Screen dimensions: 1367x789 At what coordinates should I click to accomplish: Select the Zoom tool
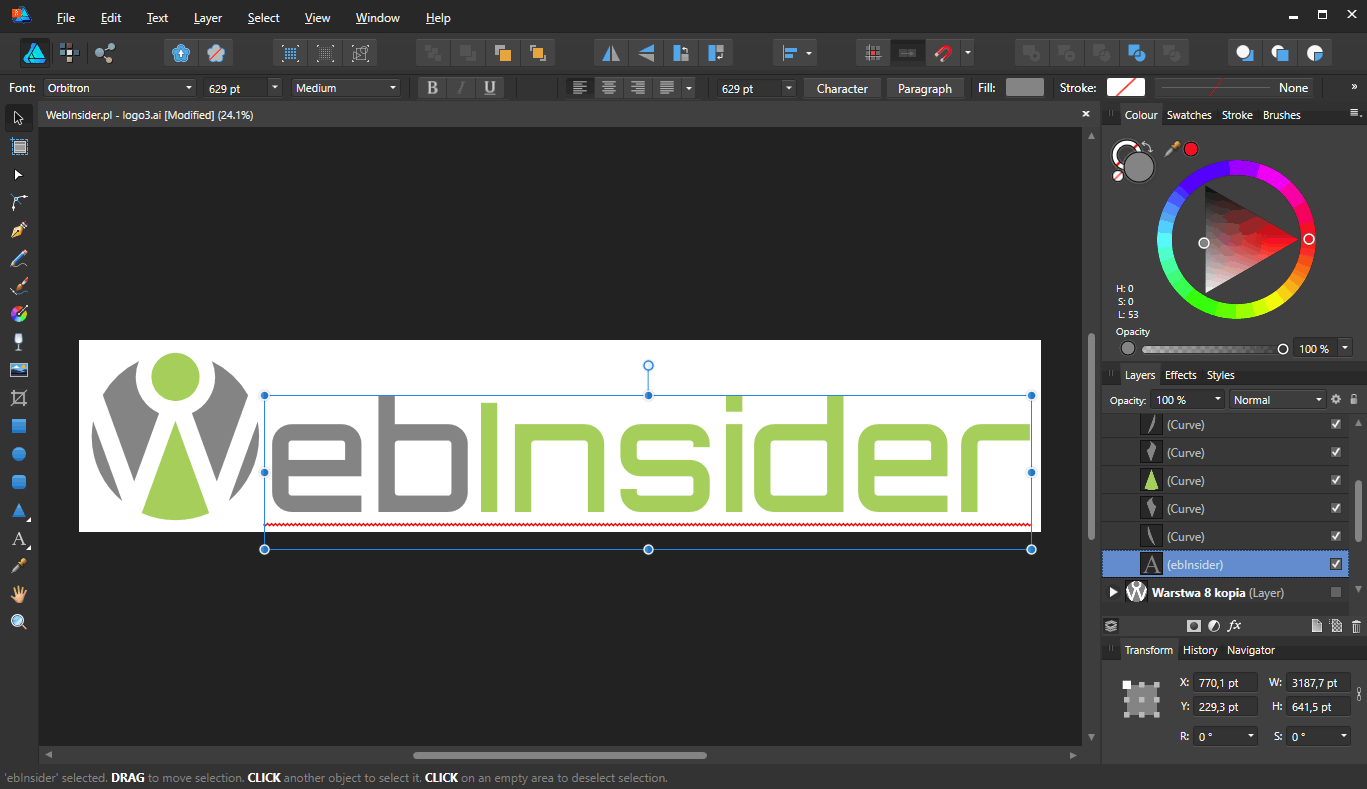click(x=17, y=621)
